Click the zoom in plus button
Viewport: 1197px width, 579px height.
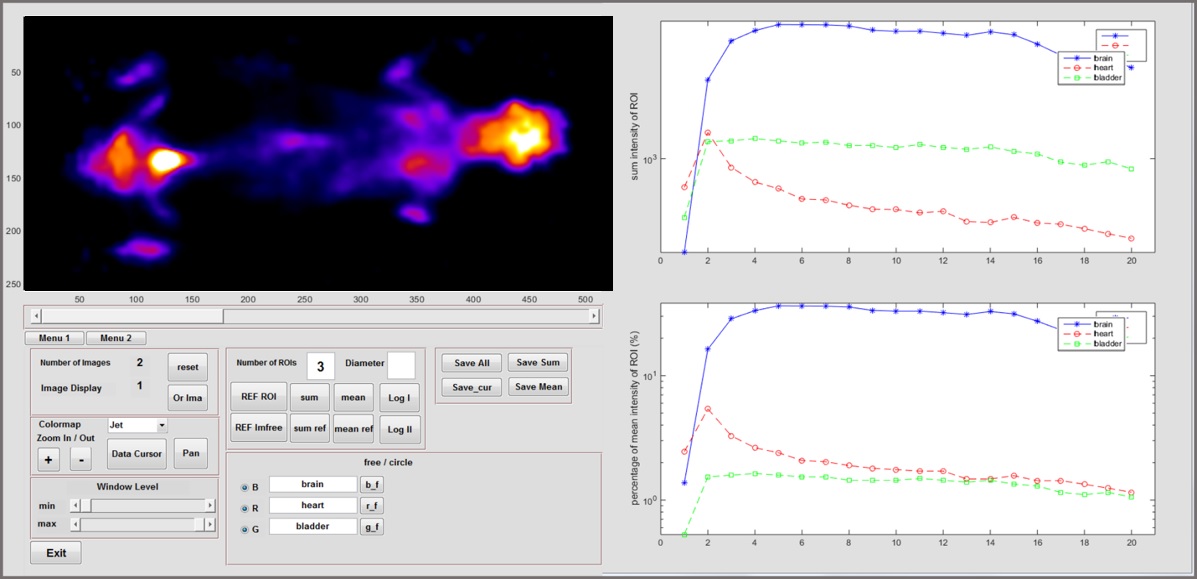coord(47,459)
